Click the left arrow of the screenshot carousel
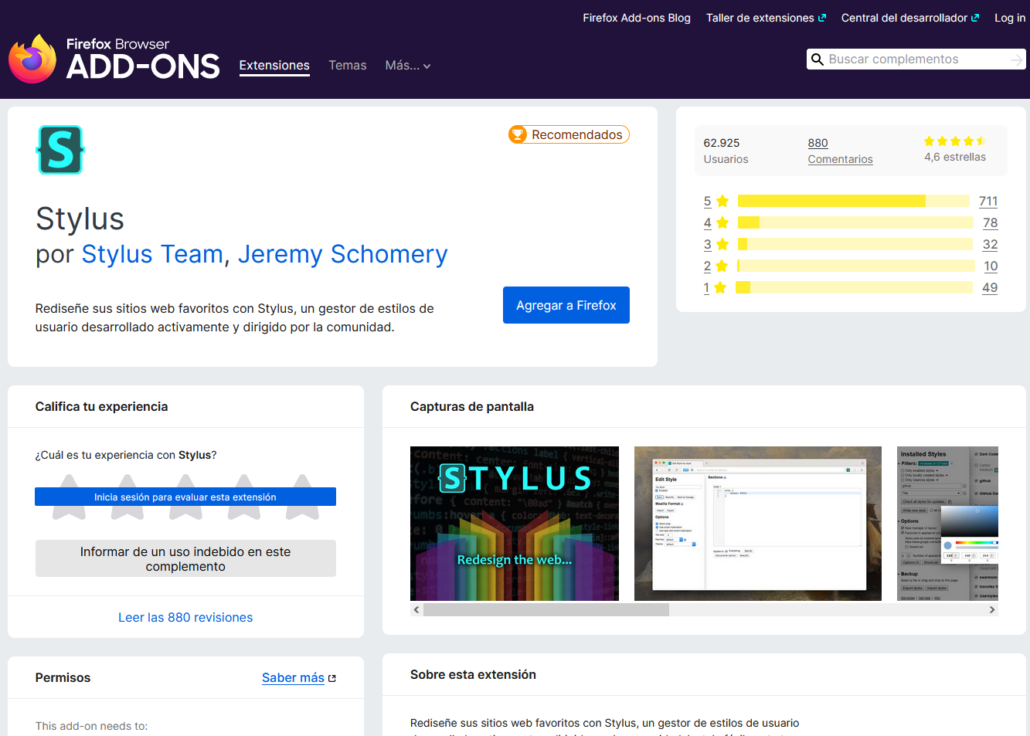Viewport: 1030px width, 736px height. tap(414, 608)
